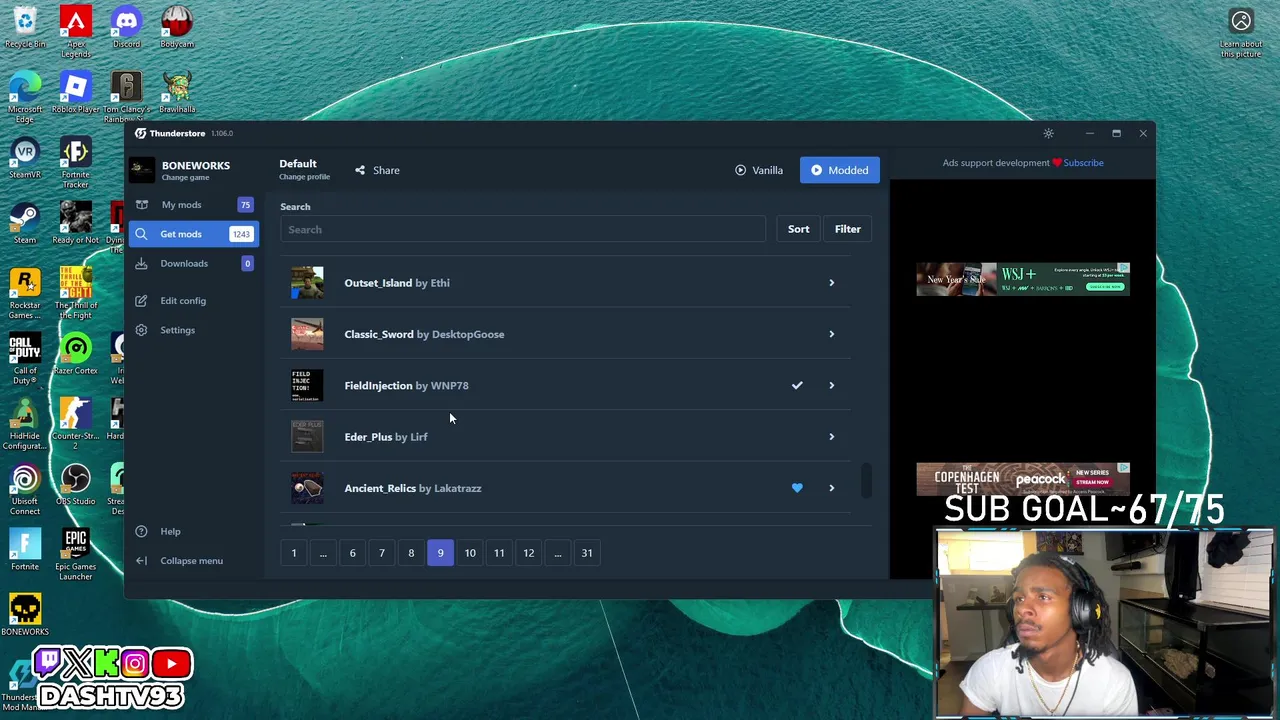Select Get mods in sidebar
This screenshot has height=720, width=1280.
192,234
